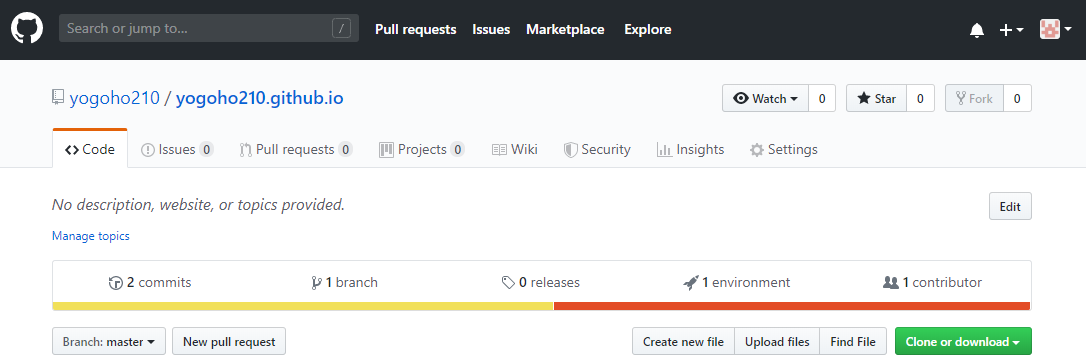This screenshot has height=363, width=1086.
Task: Click the Manage topics link
Action: tap(91, 236)
